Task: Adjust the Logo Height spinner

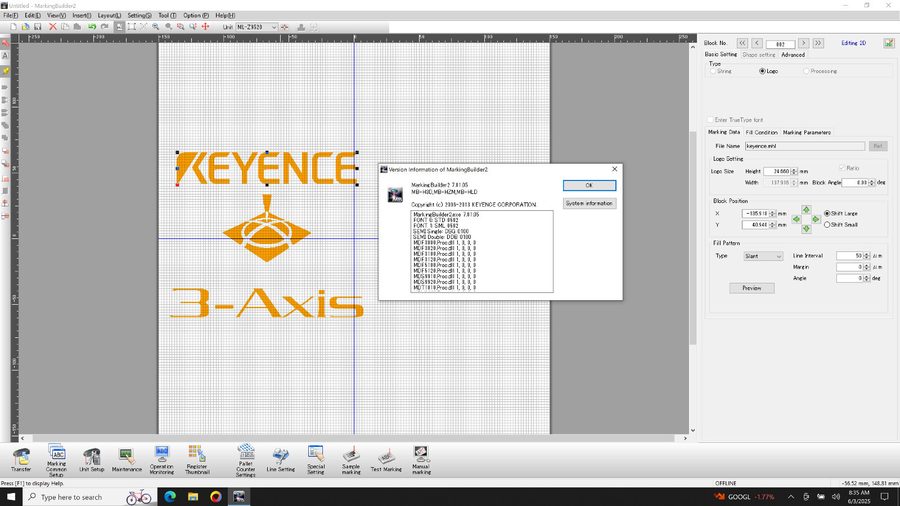Action: (x=794, y=171)
